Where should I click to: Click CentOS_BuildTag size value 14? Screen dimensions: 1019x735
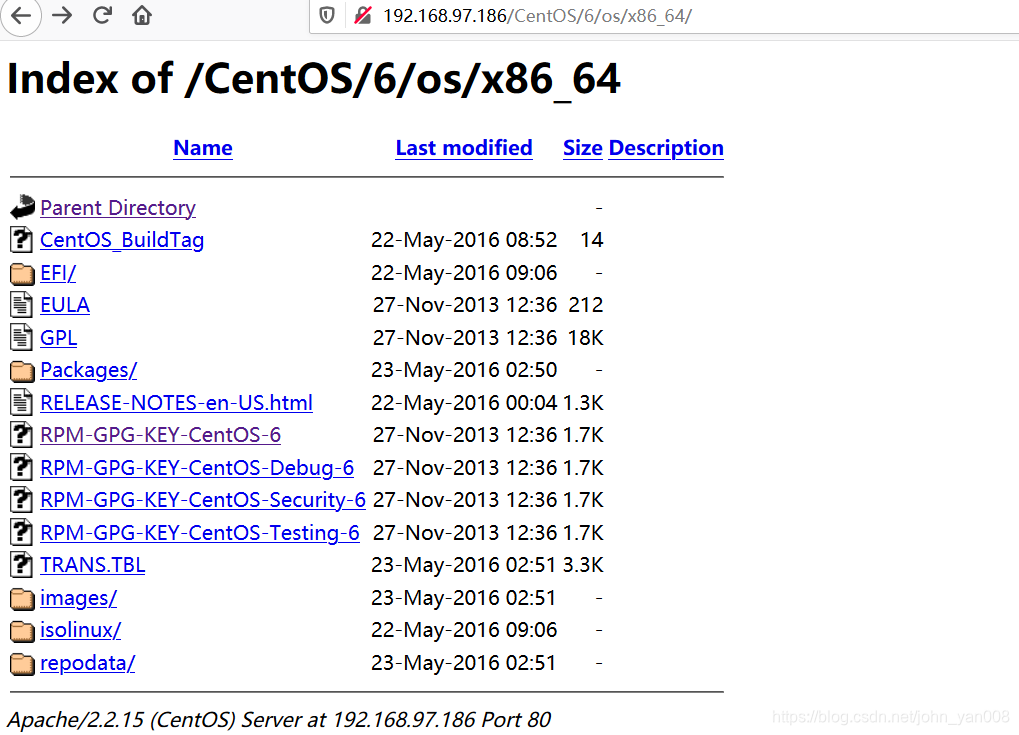pos(591,240)
